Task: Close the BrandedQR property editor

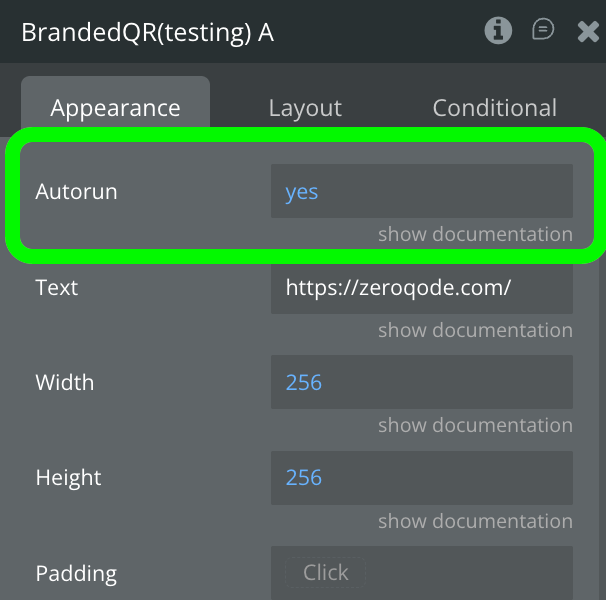Action: [x=589, y=32]
